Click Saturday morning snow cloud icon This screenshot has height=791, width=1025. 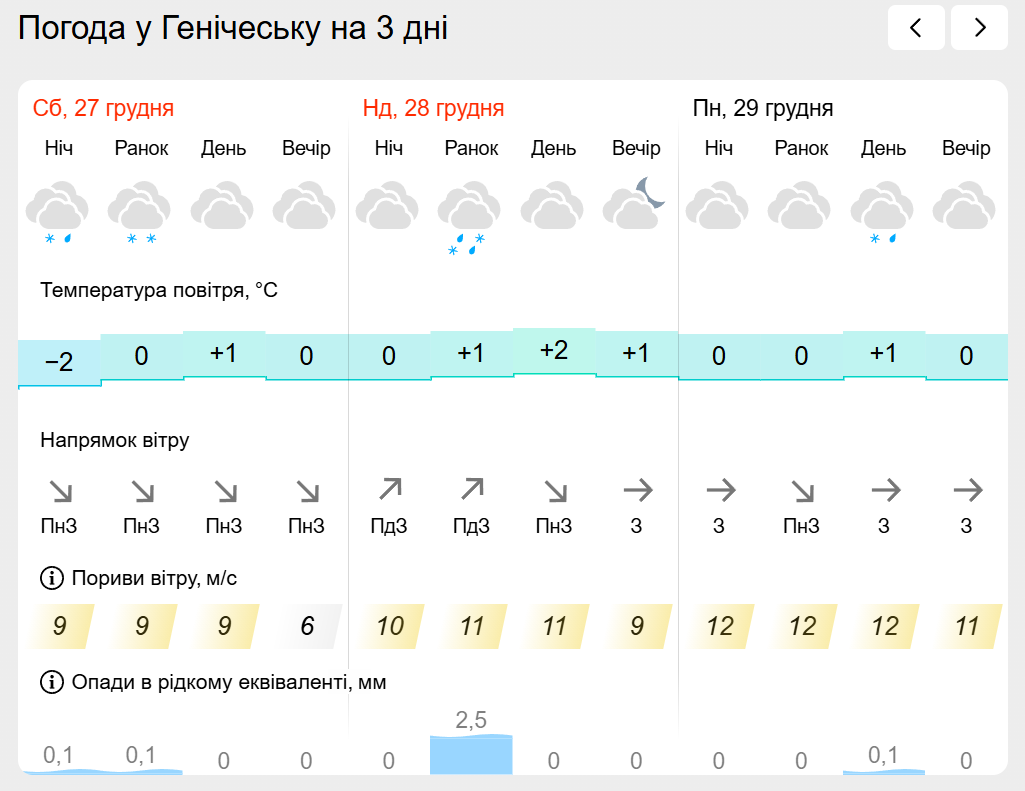point(140,212)
